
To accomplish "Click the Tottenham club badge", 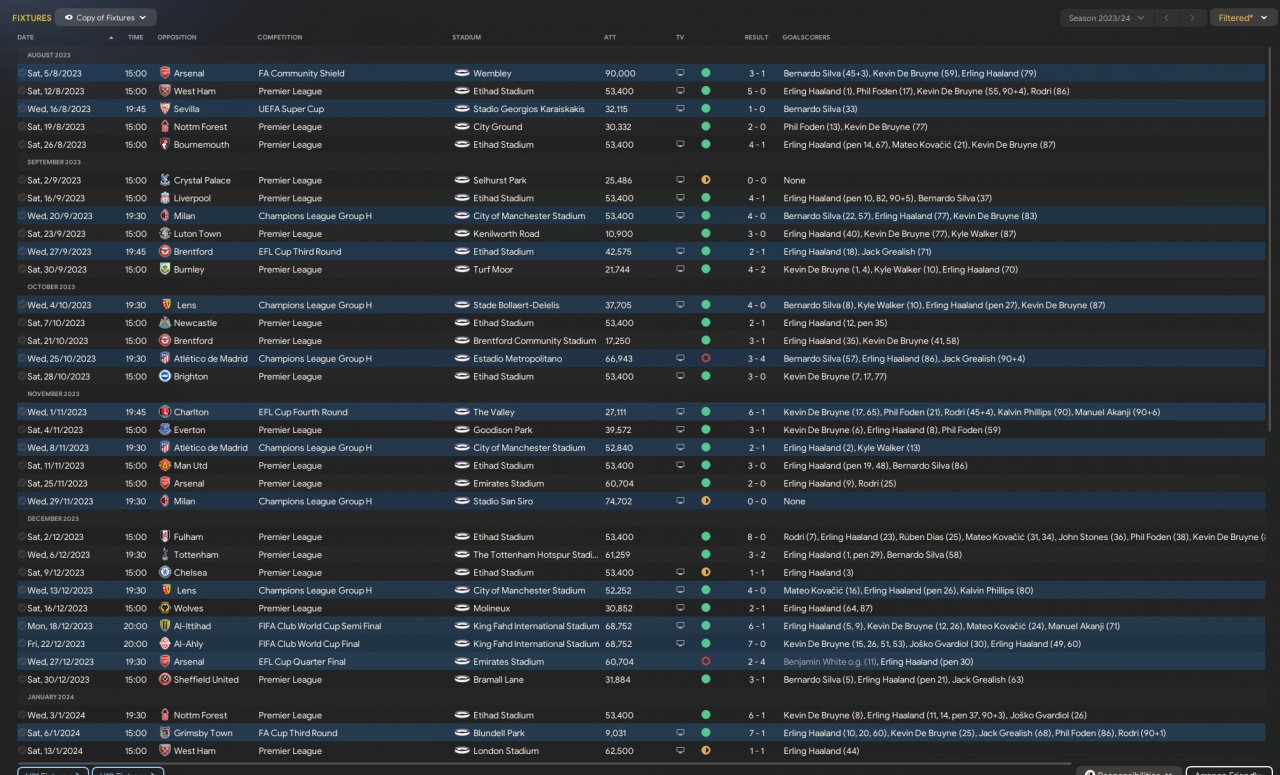I will (165, 555).
